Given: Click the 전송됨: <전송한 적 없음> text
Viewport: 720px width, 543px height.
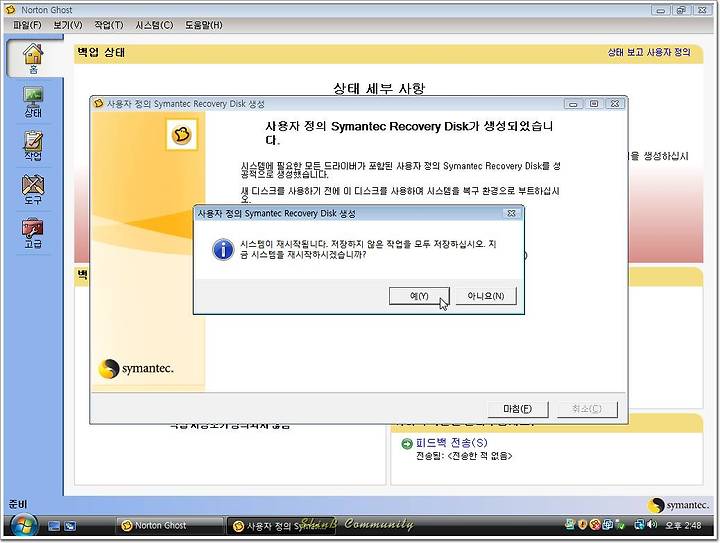Looking at the screenshot, I should 464,456.
